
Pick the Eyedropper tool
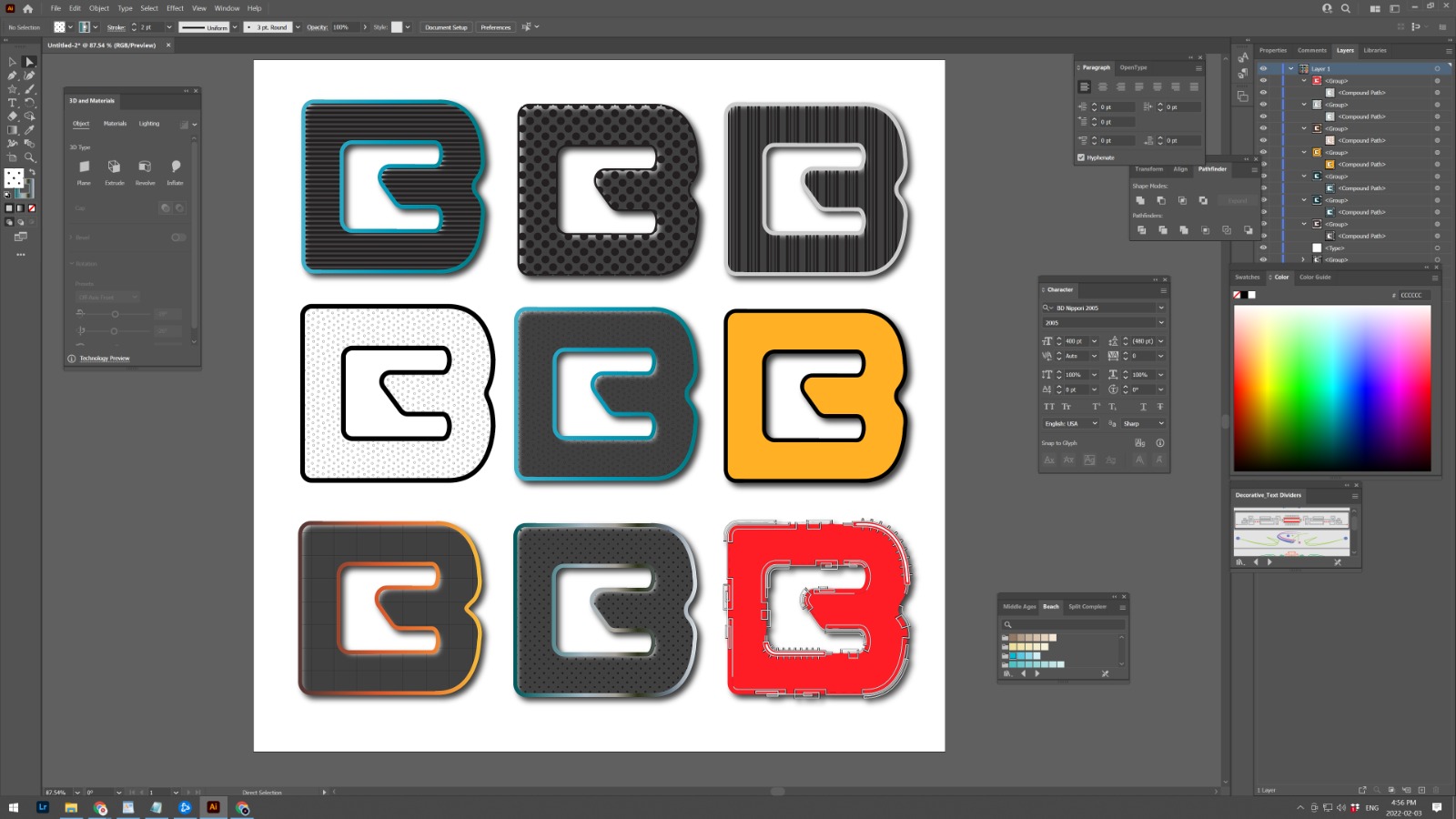point(29,130)
